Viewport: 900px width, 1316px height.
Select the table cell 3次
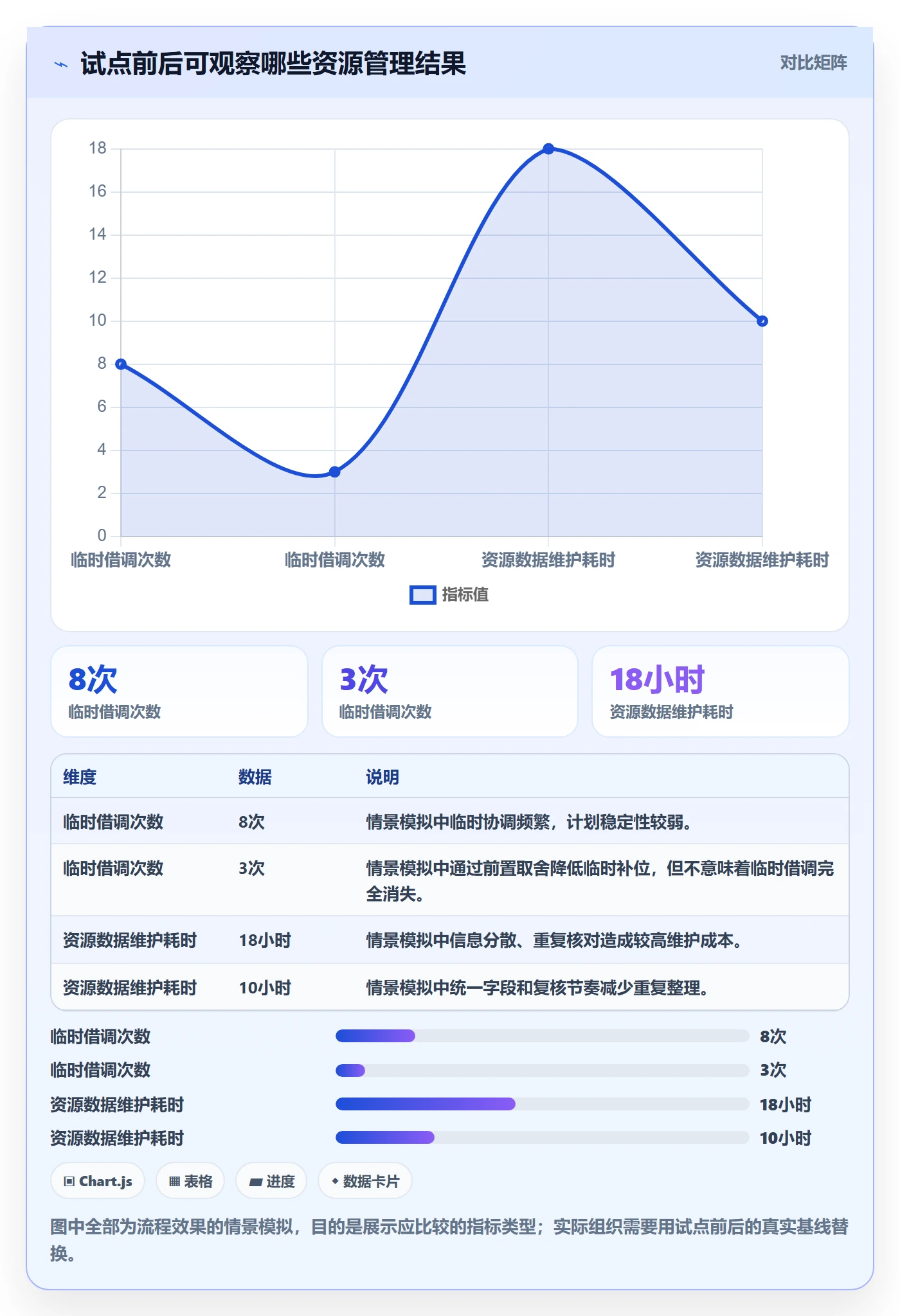(251, 868)
